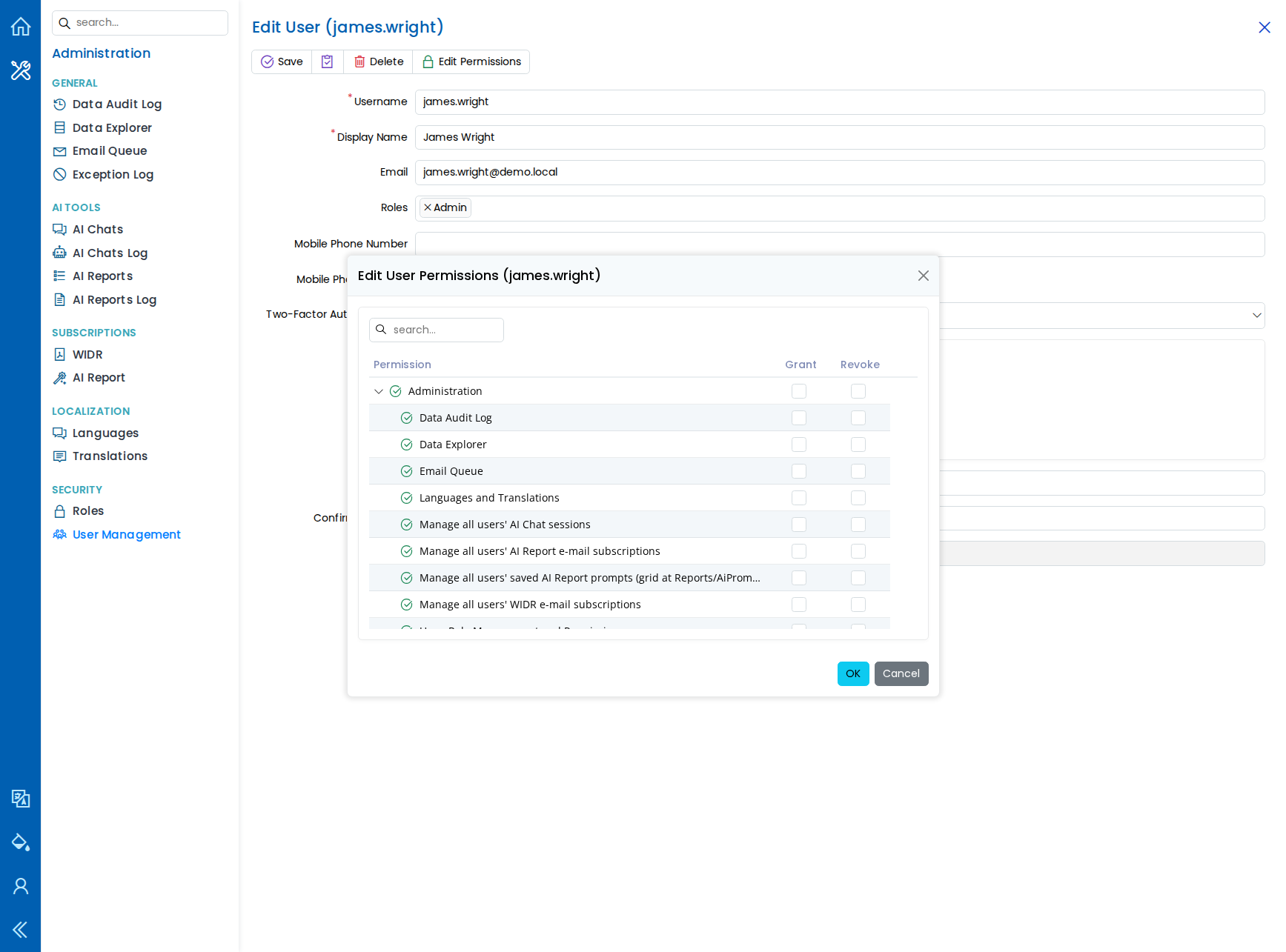Open the translation icon in left rail
1286x952 pixels.
pyautogui.click(x=21, y=799)
